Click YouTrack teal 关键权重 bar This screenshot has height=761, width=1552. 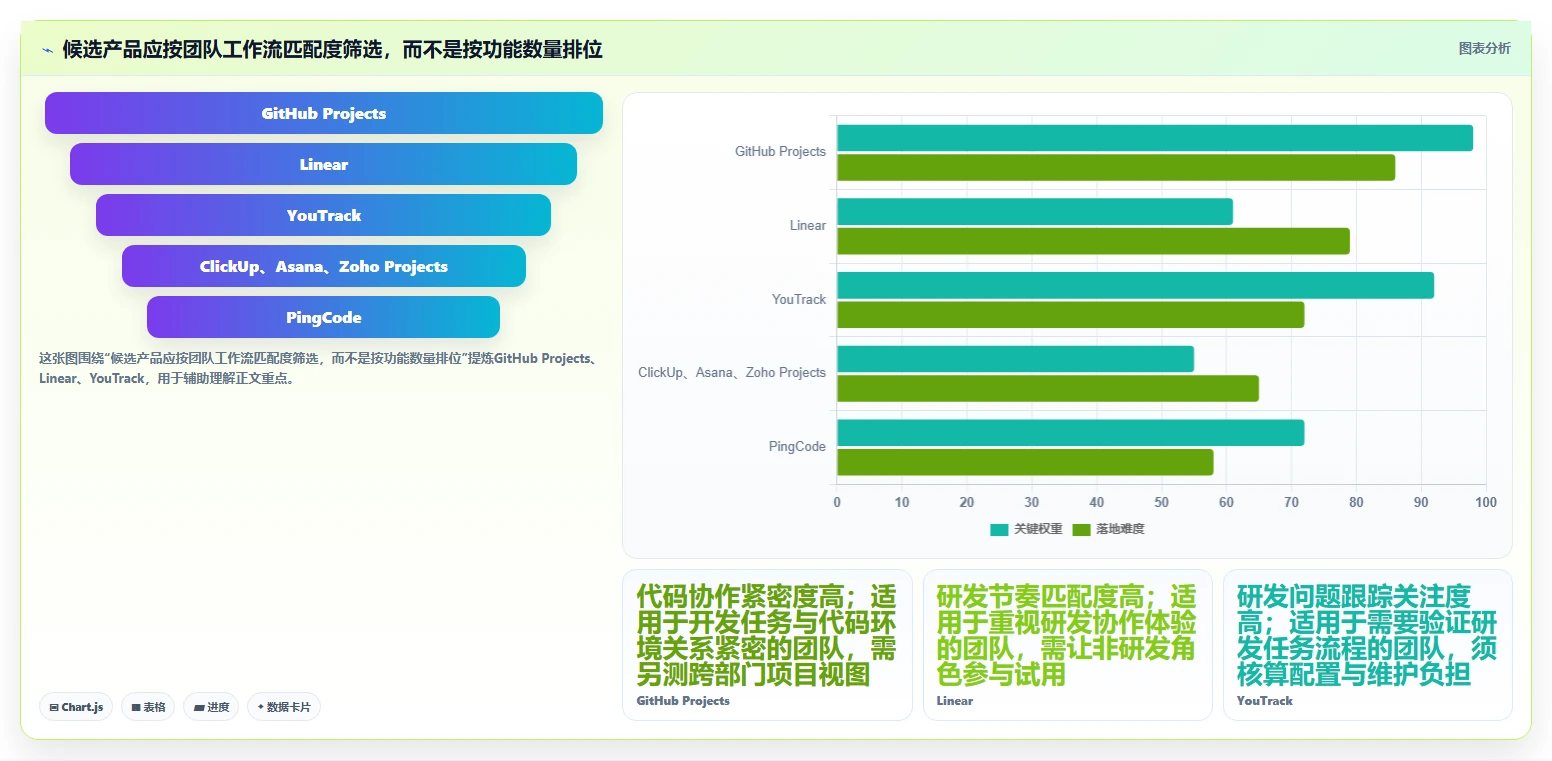click(x=1135, y=285)
